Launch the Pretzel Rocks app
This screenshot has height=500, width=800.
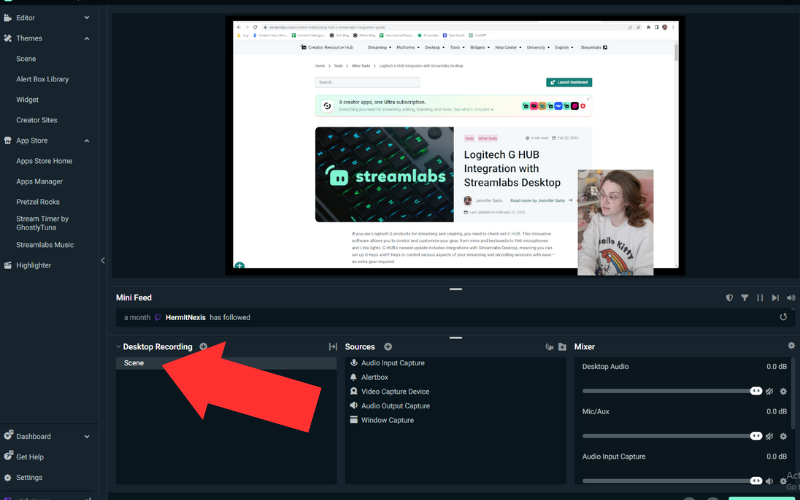pyautogui.click(x=38, y=202)
